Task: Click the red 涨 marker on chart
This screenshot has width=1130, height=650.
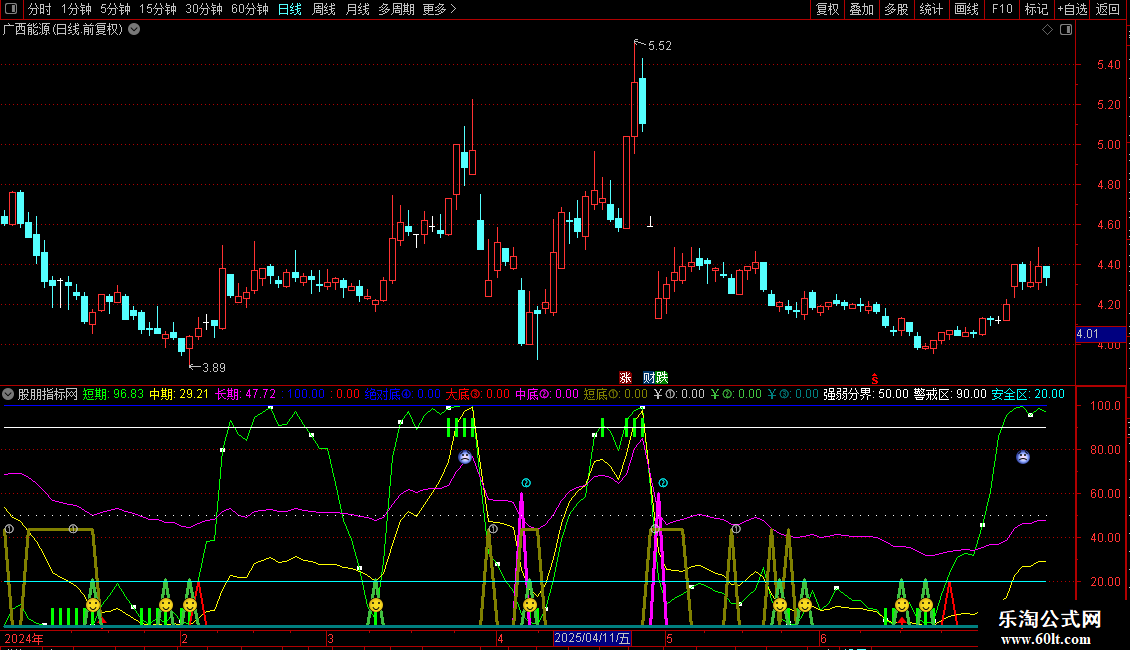Action: point(625,378)
